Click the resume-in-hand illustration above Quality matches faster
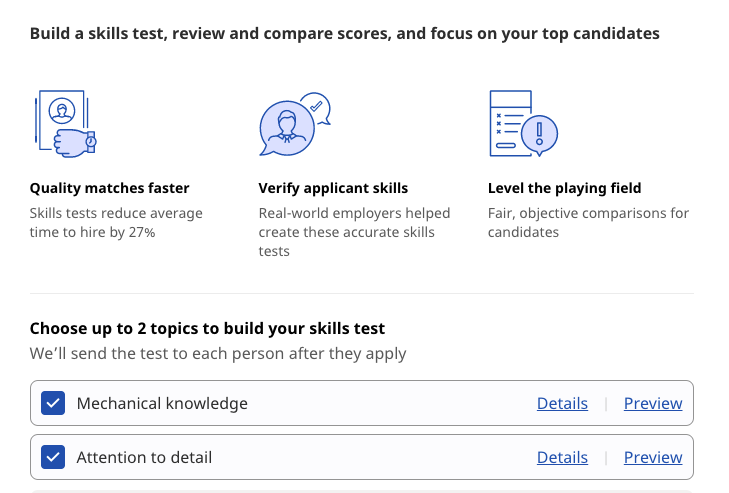The height and width of the screenshot is (493, 729). tap(63, 125)
